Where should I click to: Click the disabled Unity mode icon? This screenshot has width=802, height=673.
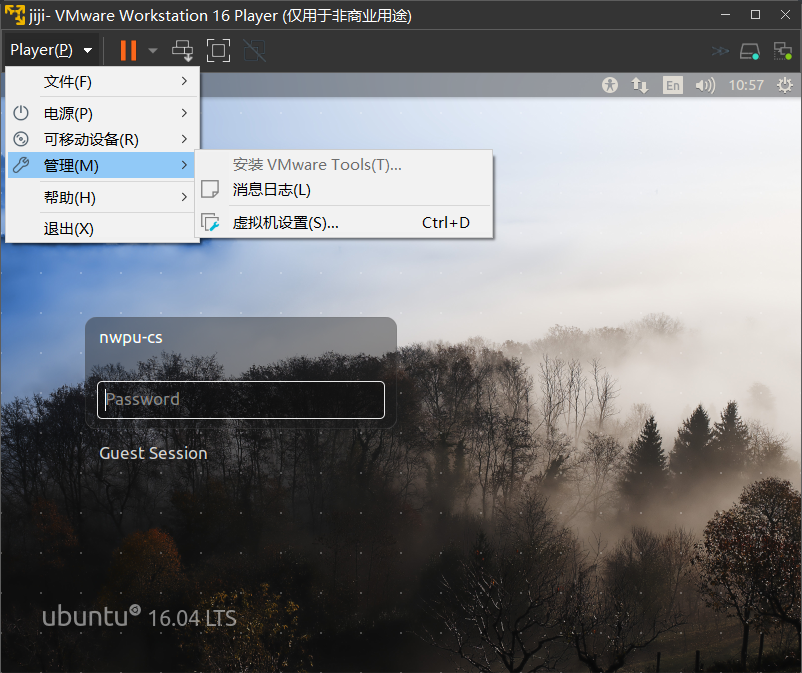coord(254,50)
